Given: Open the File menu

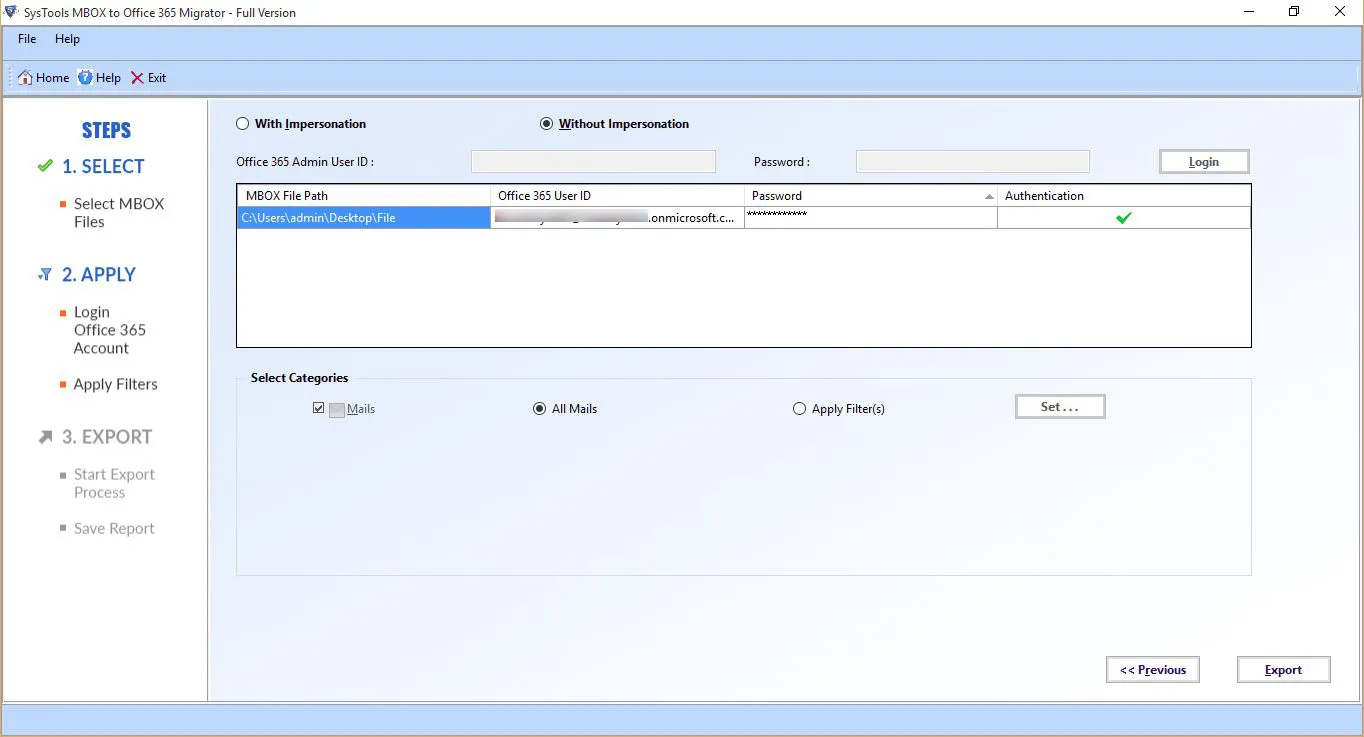Looking at the screenshot, I should click(x=27, y=39).
